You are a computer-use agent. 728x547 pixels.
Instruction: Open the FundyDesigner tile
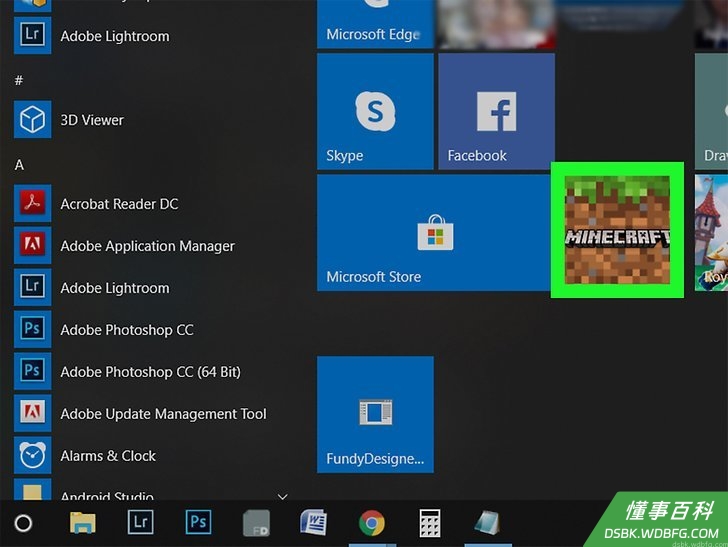375,414
